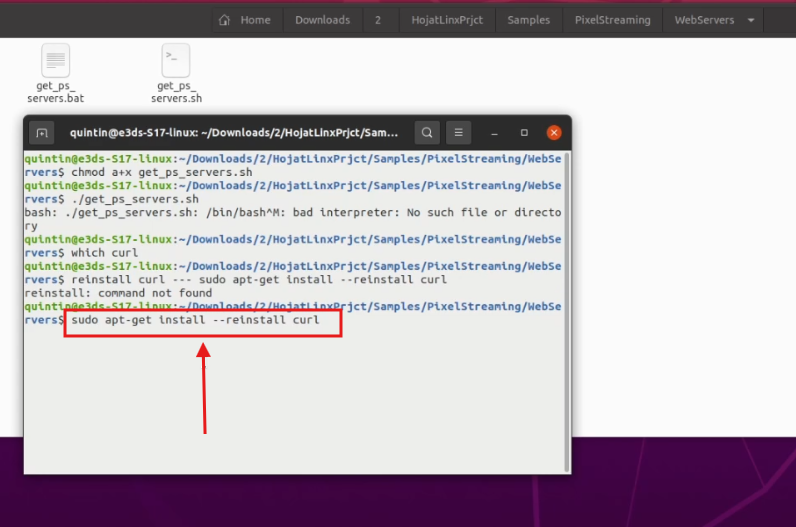Select the get_ps_servers.bat file icon
The image size is (796, 527).
pyautogui.click(x=56, y=61)
